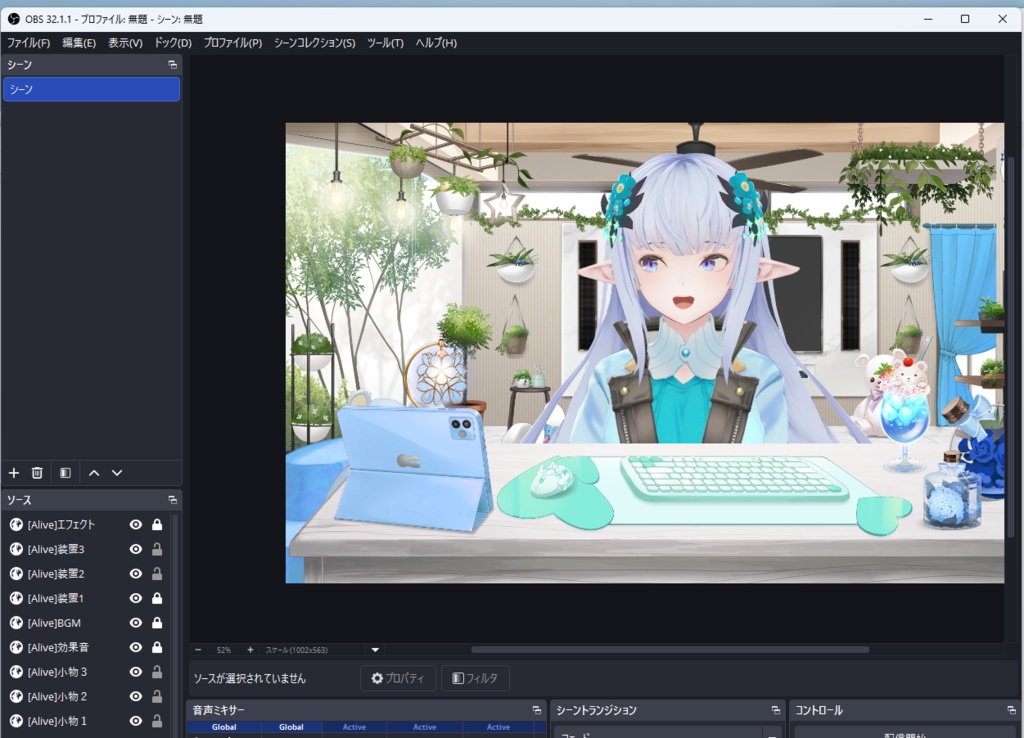Image resolution: width=1024 pixels, height=738 pixels.
Task: Select シーン in the scenes list
Action: [x=91, y=88]
